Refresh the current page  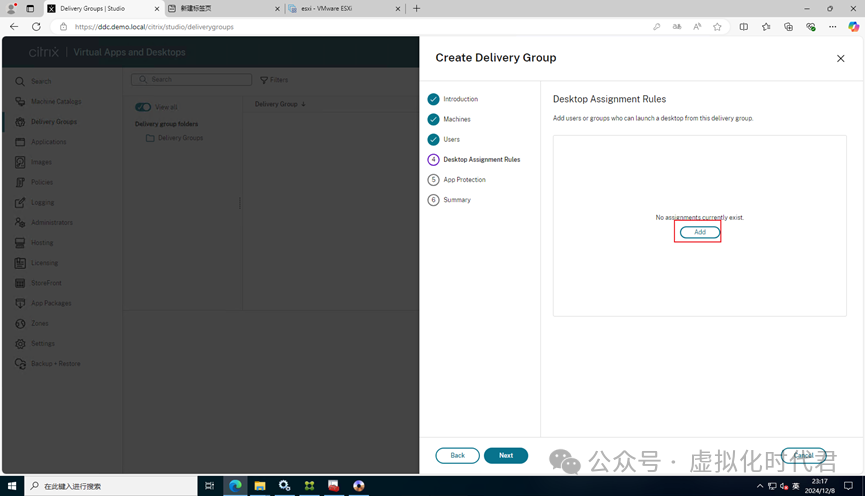(x=36, y=26)
